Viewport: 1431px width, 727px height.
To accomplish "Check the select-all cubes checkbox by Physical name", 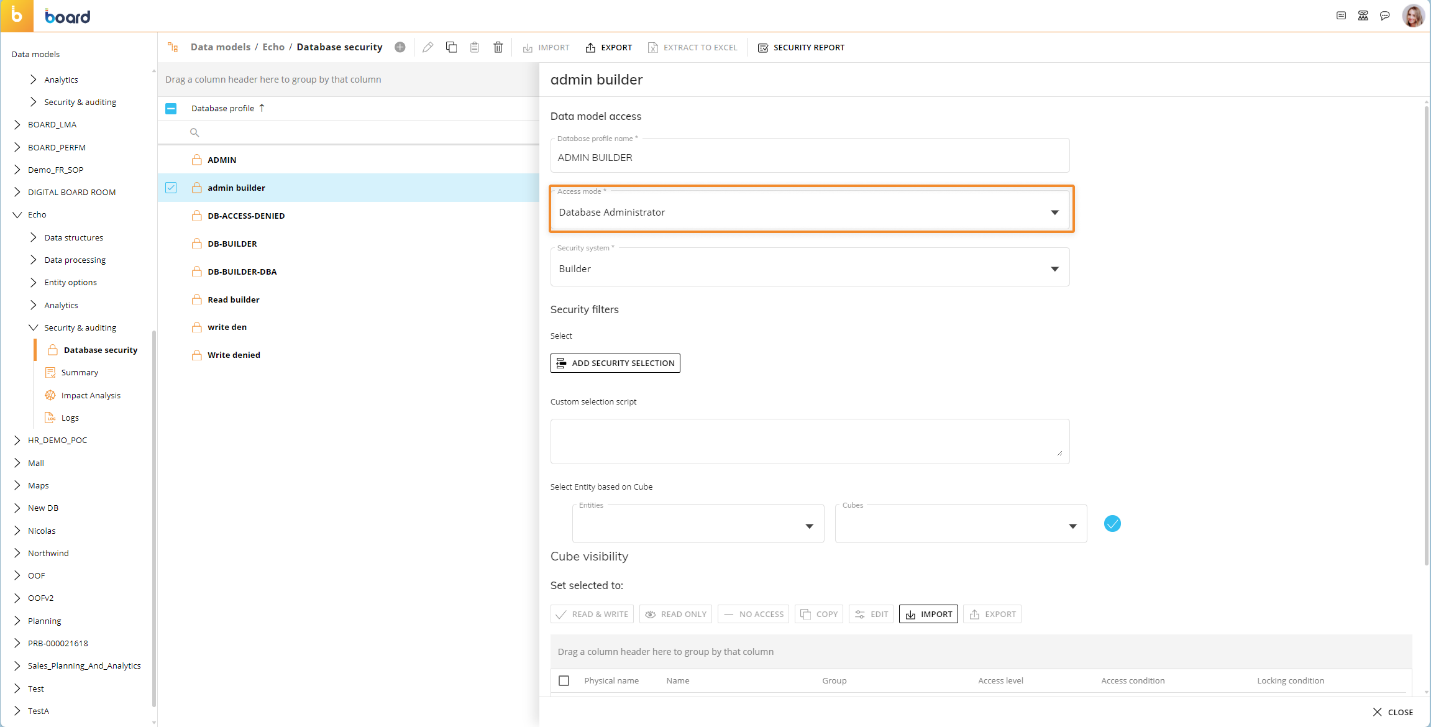I will coord(564,681).
